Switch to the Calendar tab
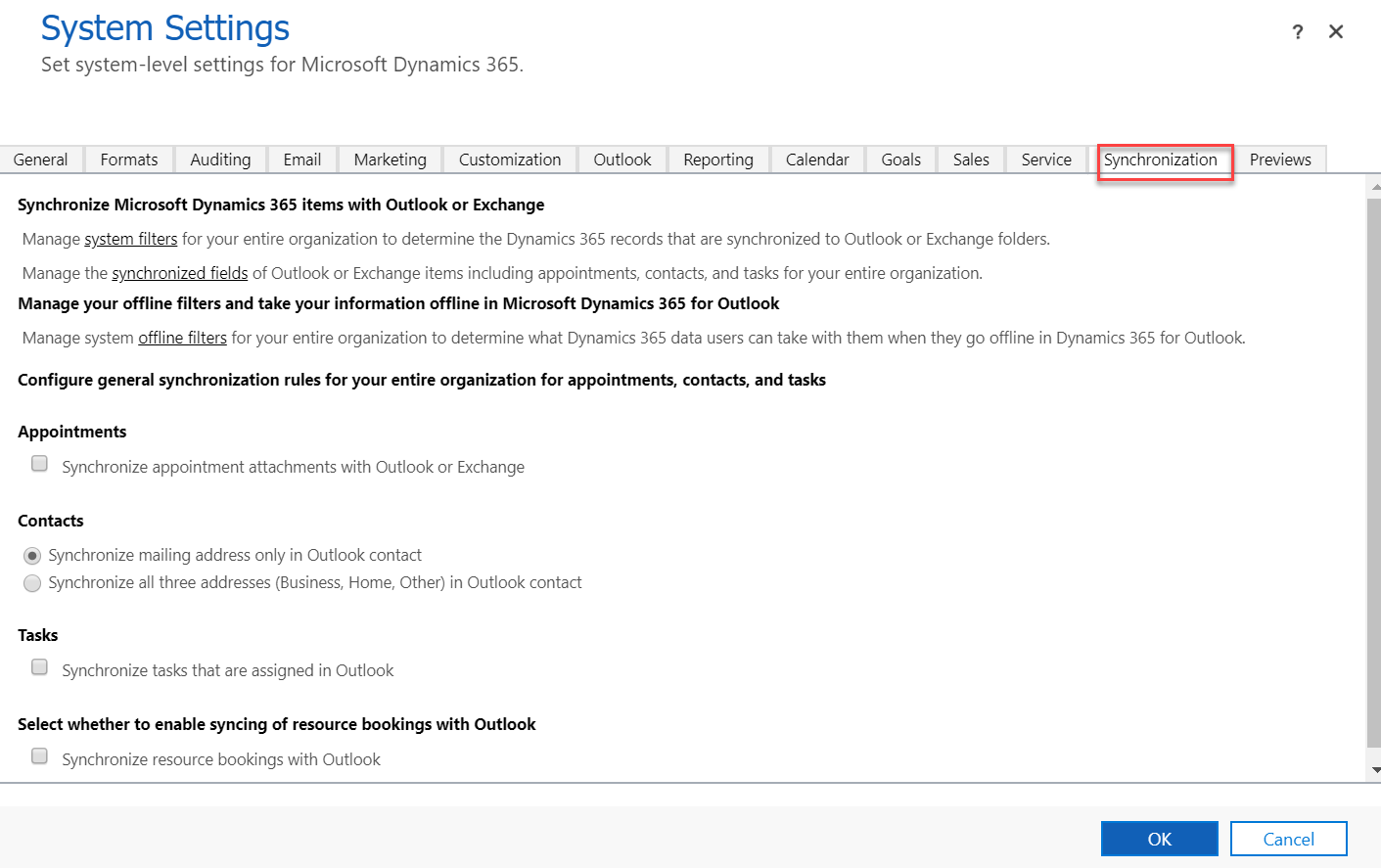The height and width of the screenshot is (868, 1381). pyautogui.click(x=817, y=159)
